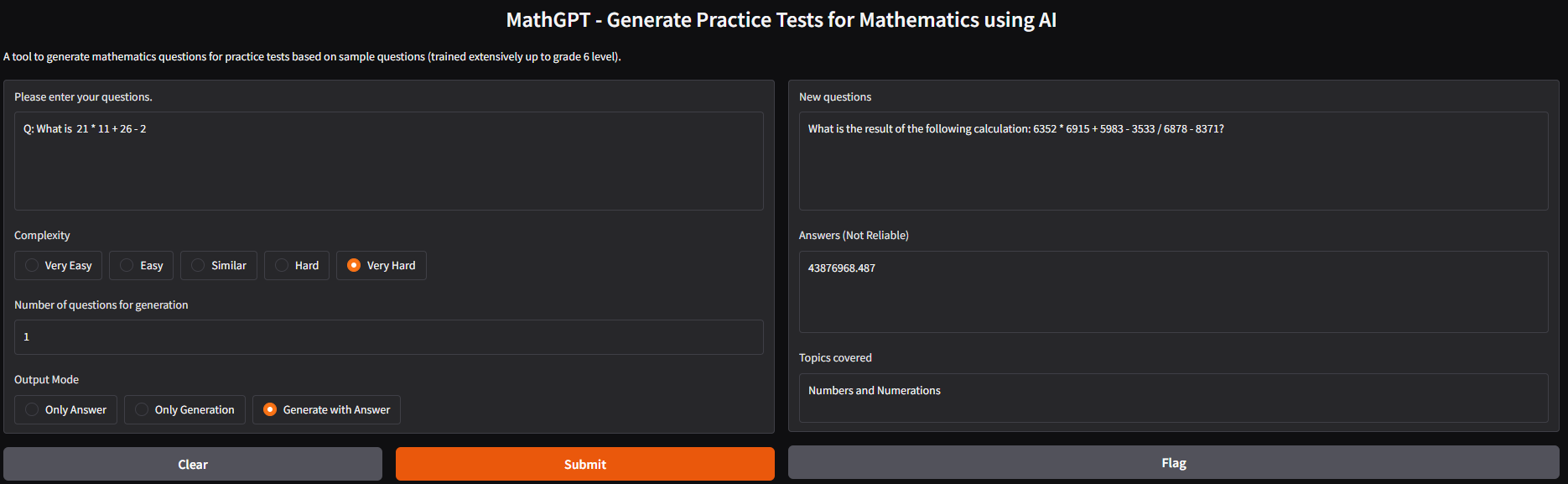
Task: Clear the form with the Clear button
Action: pyautogui.click(x=193, y=463)
